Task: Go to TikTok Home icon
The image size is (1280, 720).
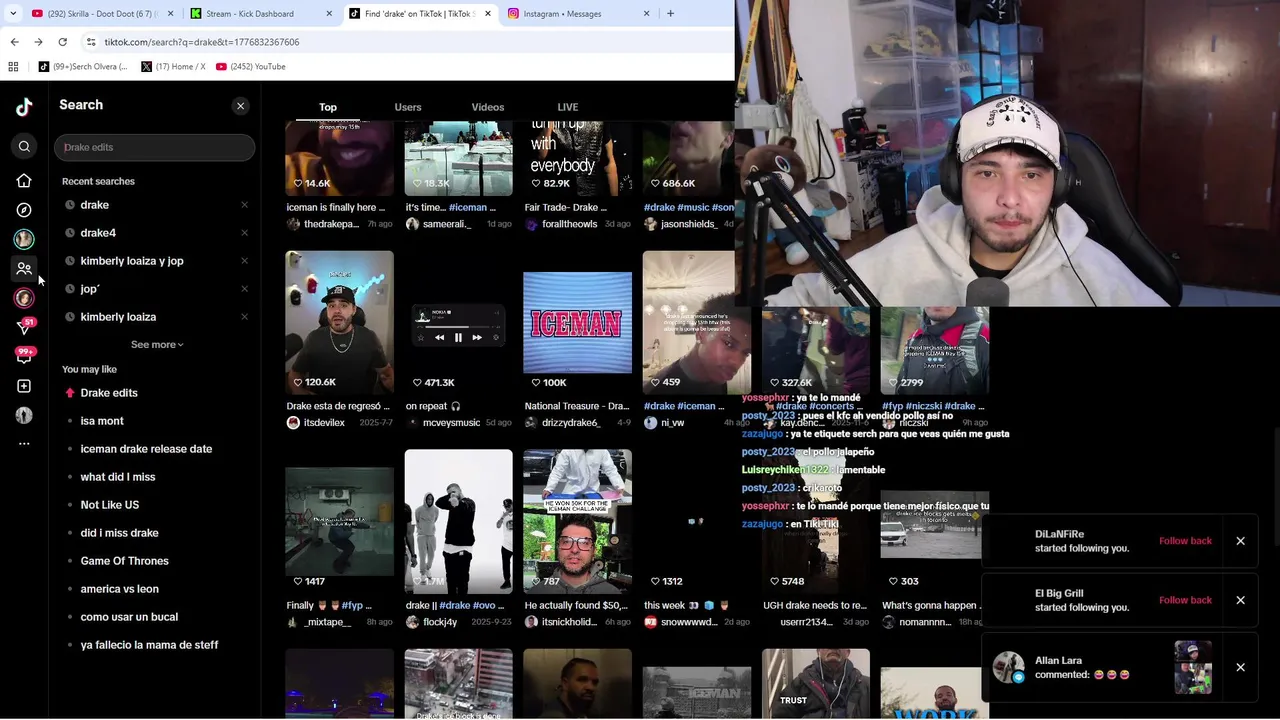Action: pyautogui.click(x=24, y=181)
